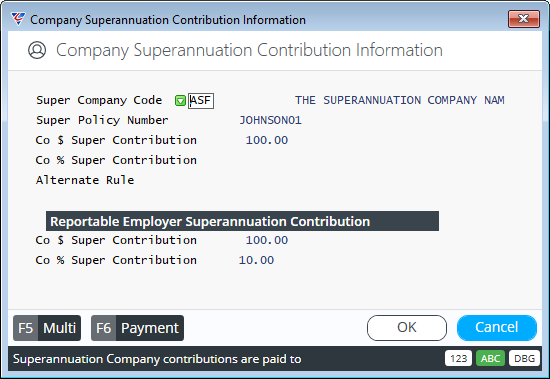Screen dimensions: 550x379
Task: Click the Reportable Employer Superannuation Contribution header
Action: [242, 221]
